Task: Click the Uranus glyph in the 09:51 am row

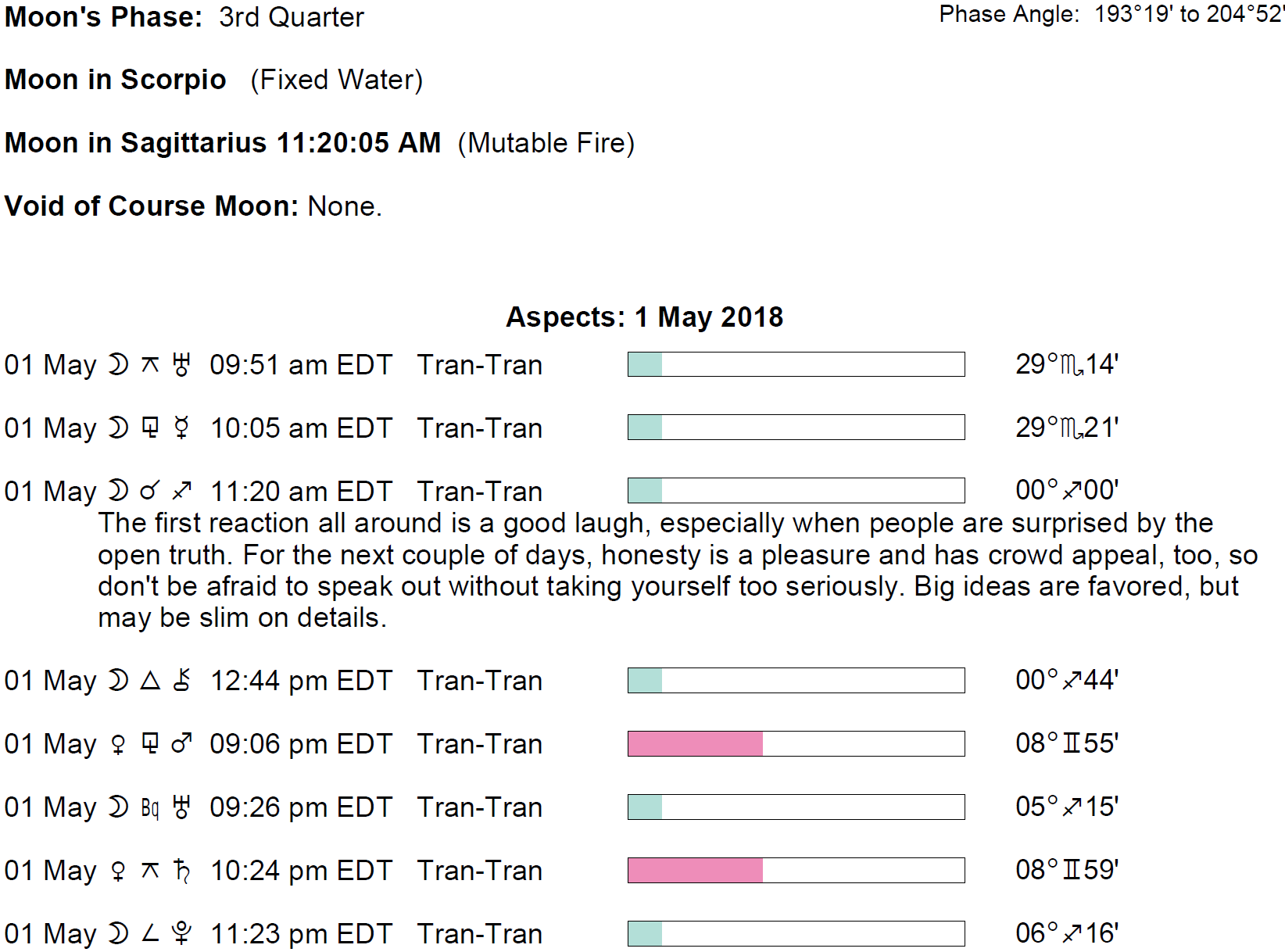Action: pos(181,365)
